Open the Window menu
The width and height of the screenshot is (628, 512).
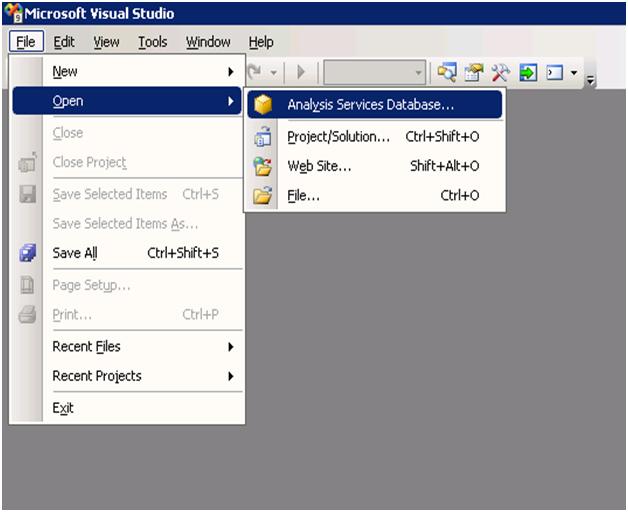point(208,42)
